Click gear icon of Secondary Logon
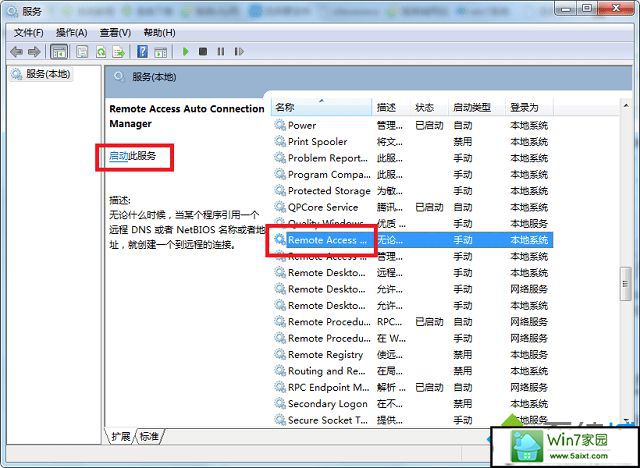Viewport: 640px width, 468px height. click(x=280, y=403)
